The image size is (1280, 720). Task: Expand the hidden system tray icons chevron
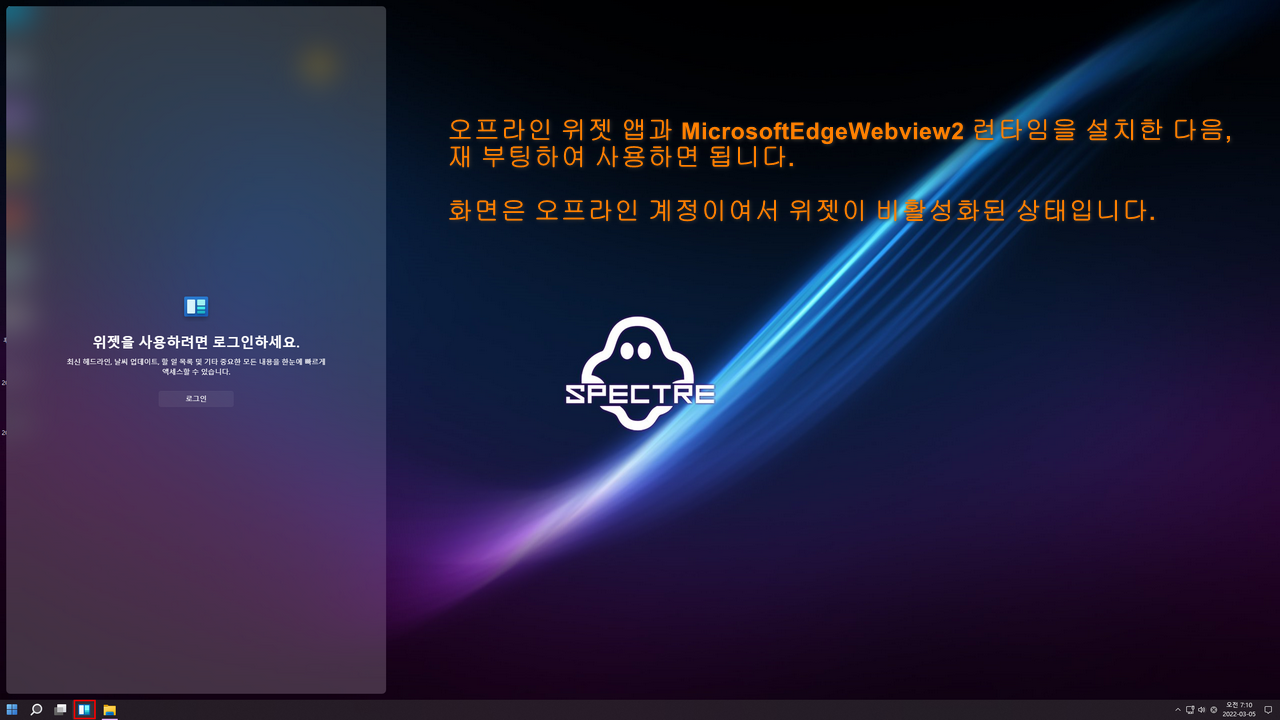[x=1178, y=710]
